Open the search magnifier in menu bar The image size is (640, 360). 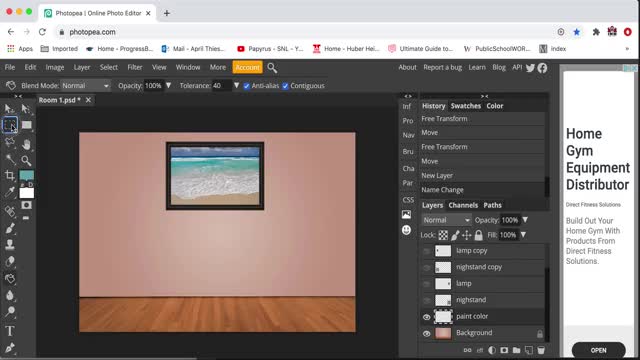point(272,68)
